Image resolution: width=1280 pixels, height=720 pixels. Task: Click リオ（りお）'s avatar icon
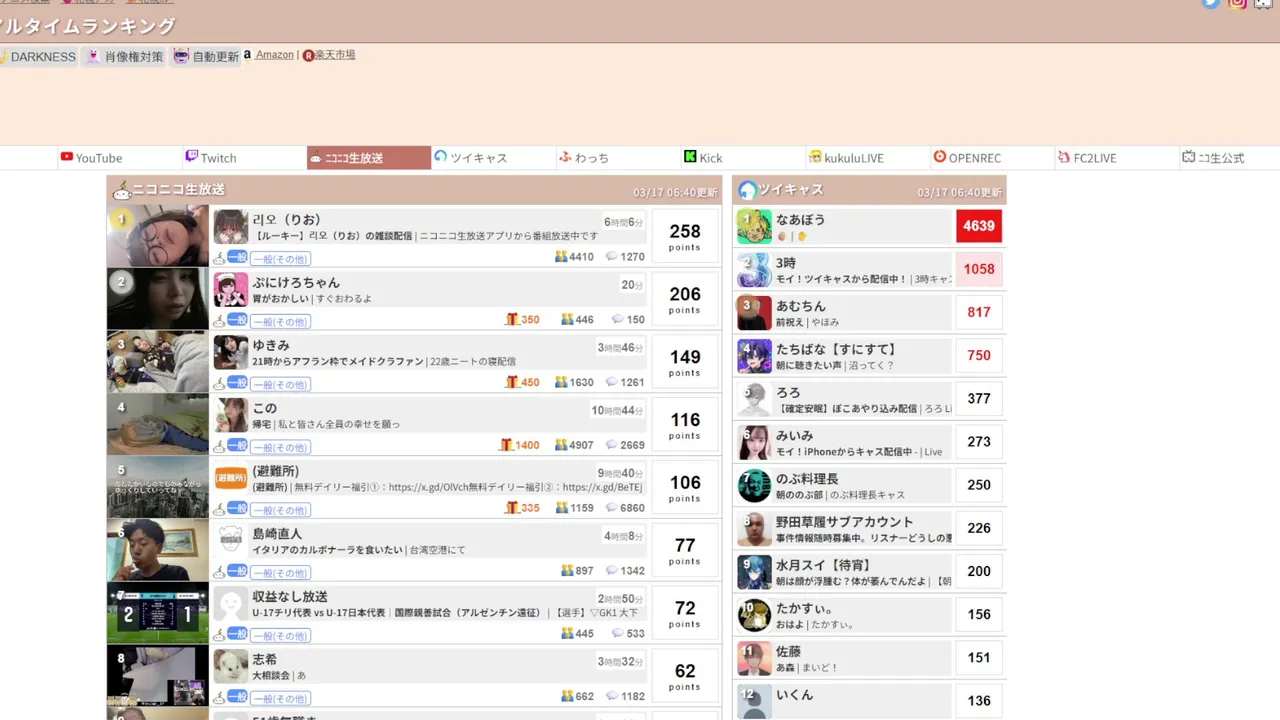[x=231, y=227]
